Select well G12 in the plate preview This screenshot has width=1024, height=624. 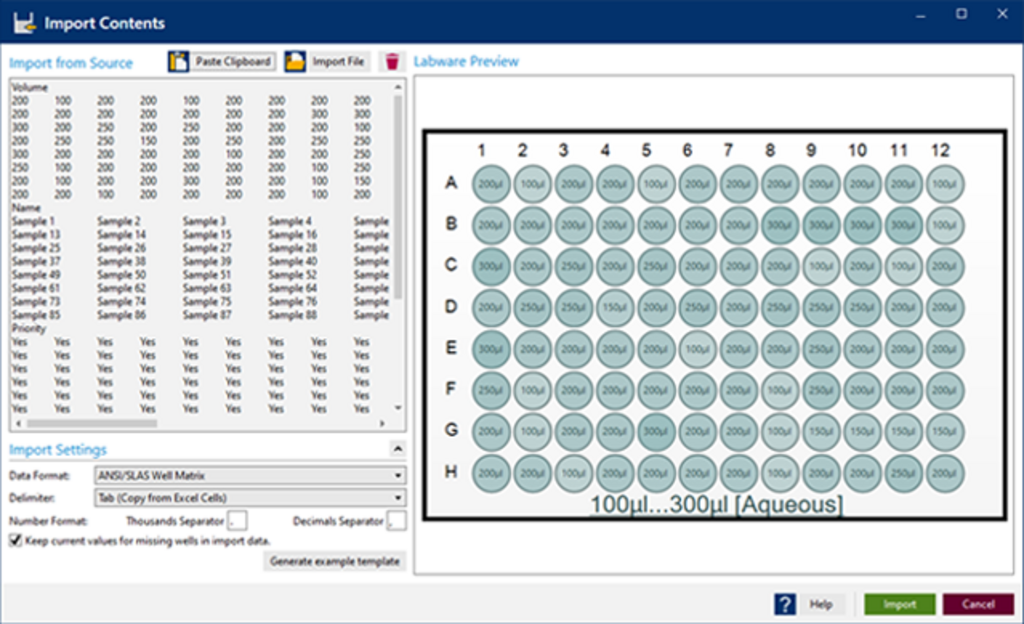point(944,431)
